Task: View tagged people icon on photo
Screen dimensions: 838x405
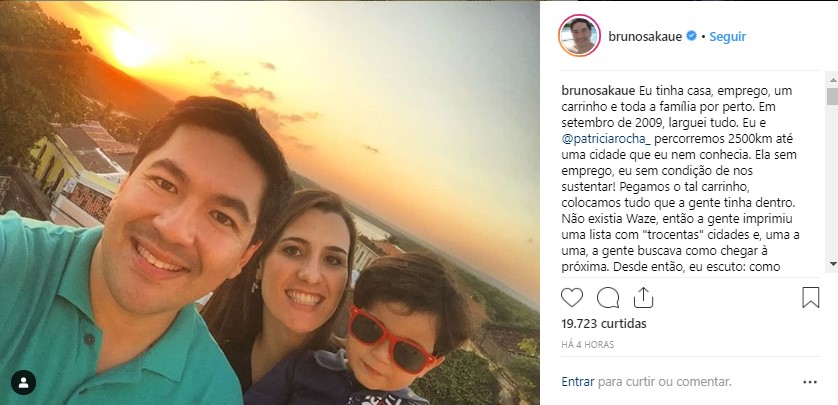Action: [x=24, y=383]
